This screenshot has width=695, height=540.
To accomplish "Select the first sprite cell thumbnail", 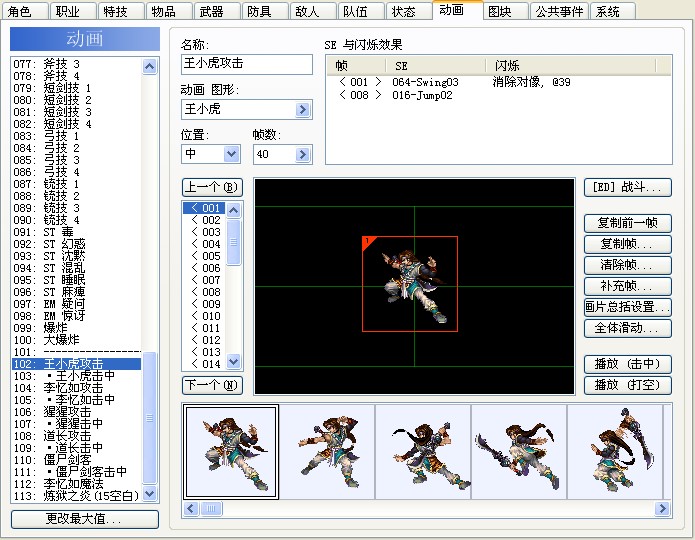I will click(x=231, y=452).
